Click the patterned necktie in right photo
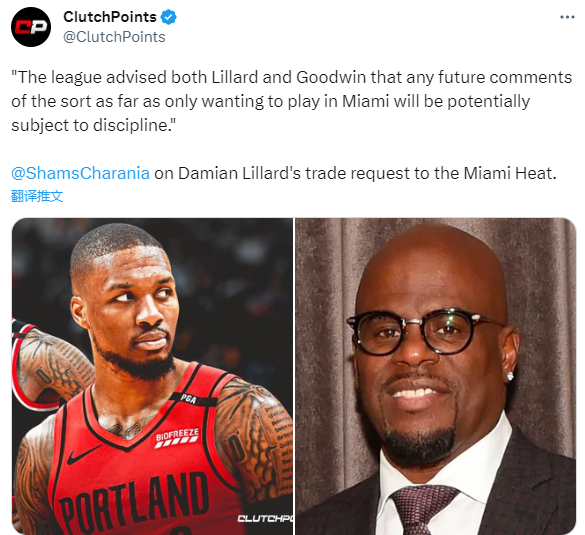 pyautogui.click(x=422, y=509)
